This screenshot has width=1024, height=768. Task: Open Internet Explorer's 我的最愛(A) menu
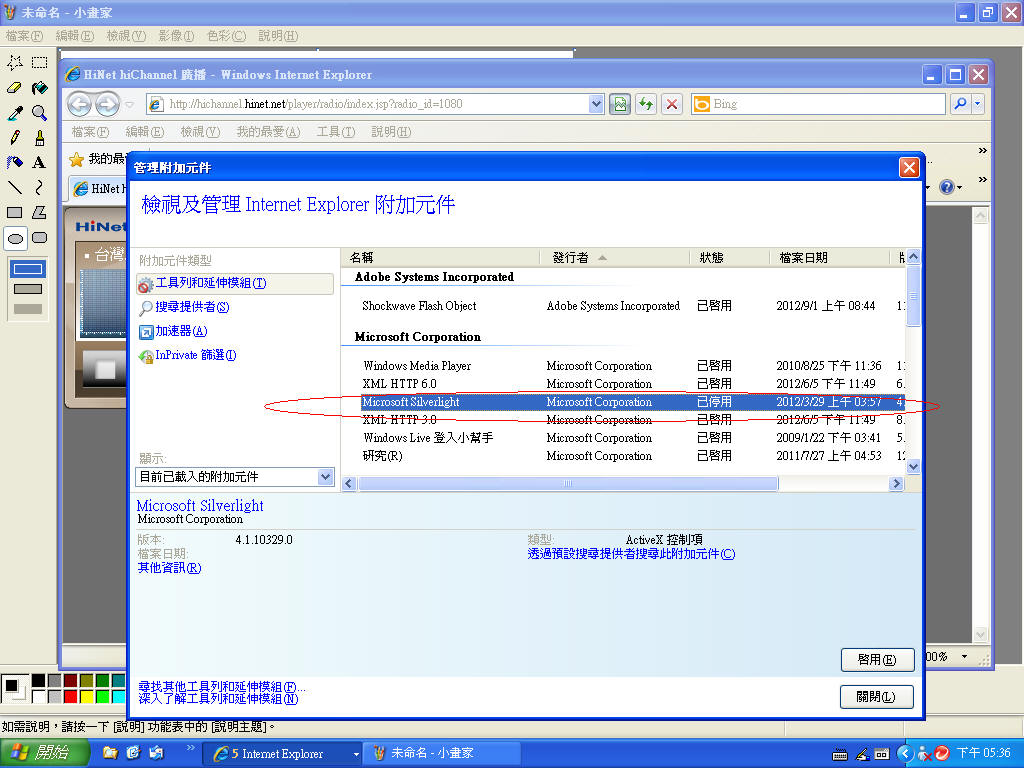[x=268, y=132]
